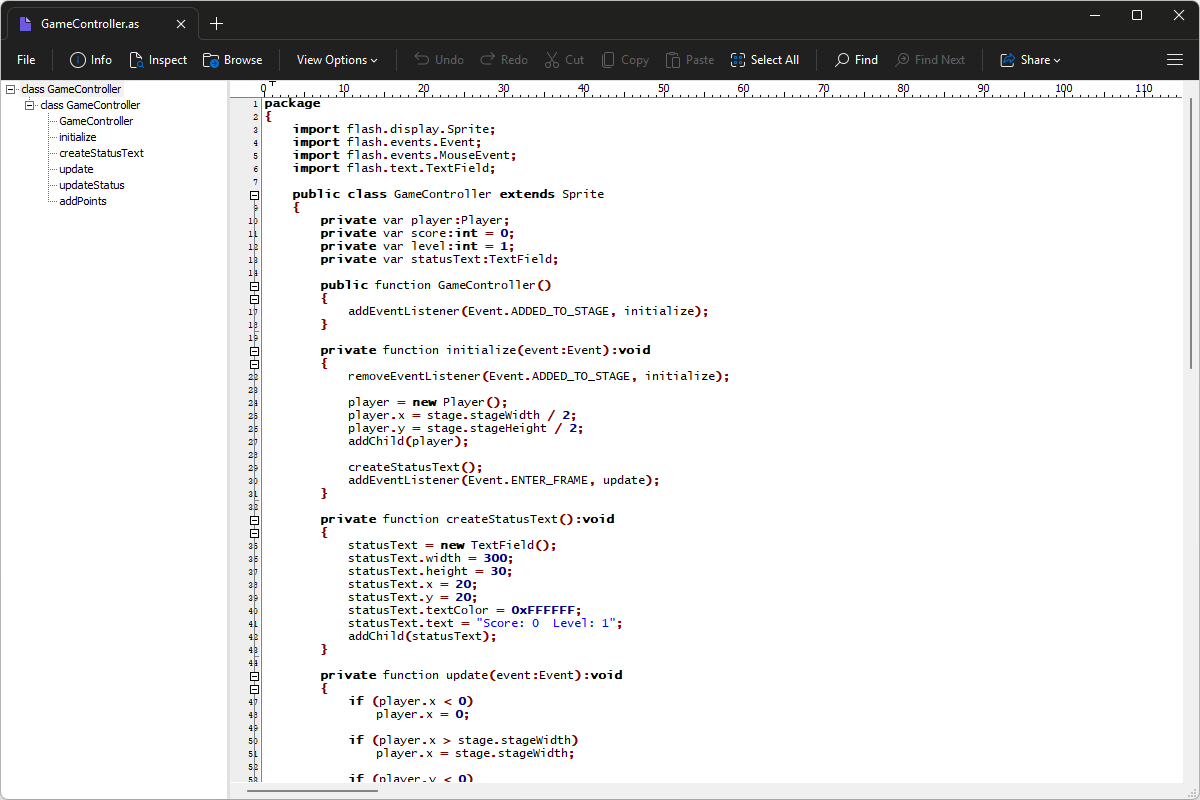Click 'statusText.width = 300;' line
The height and width of the screenshot is (800, 1200).
click(x=431, y=558)
